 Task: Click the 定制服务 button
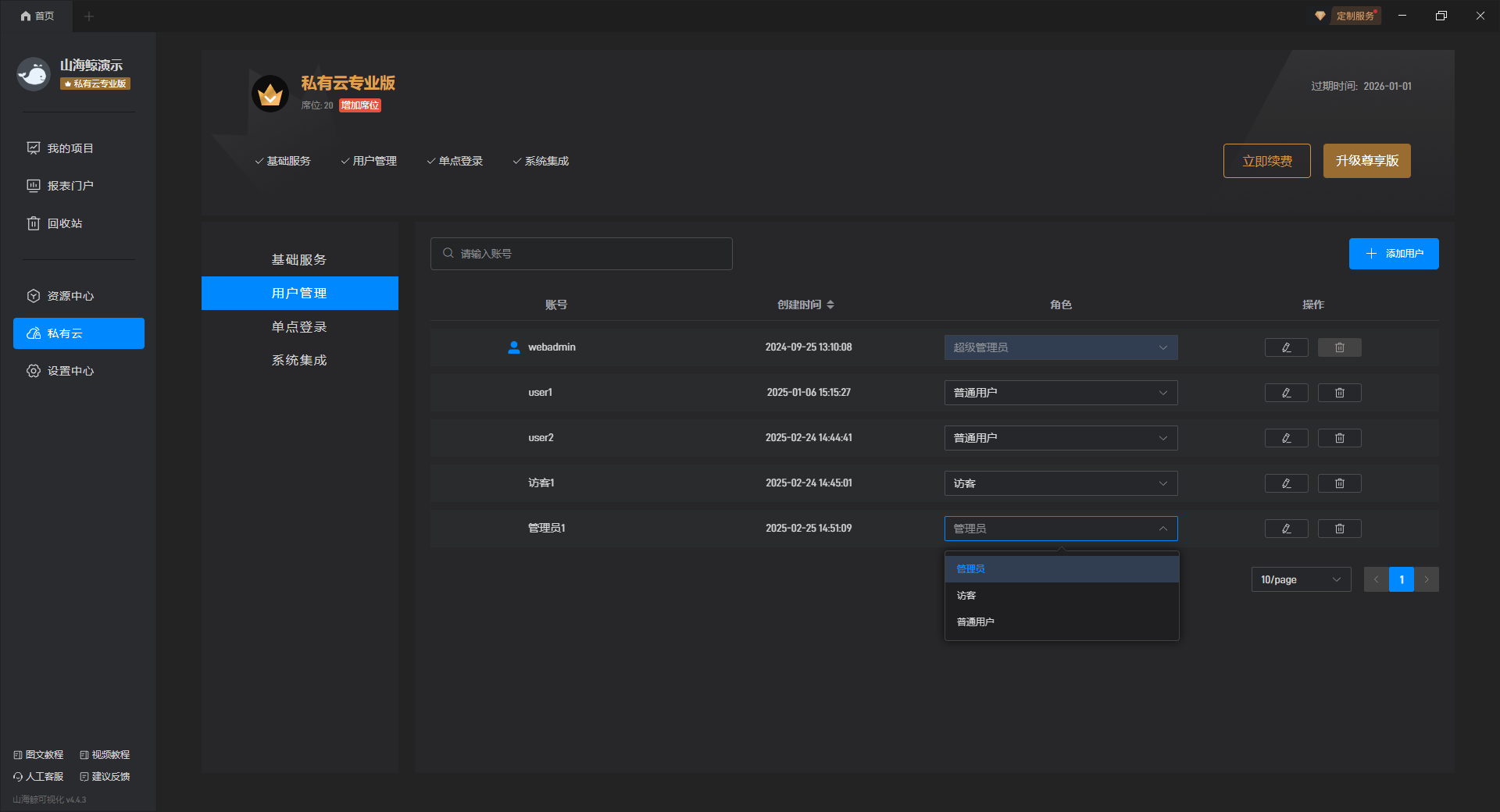click(x=1355, y=16)
